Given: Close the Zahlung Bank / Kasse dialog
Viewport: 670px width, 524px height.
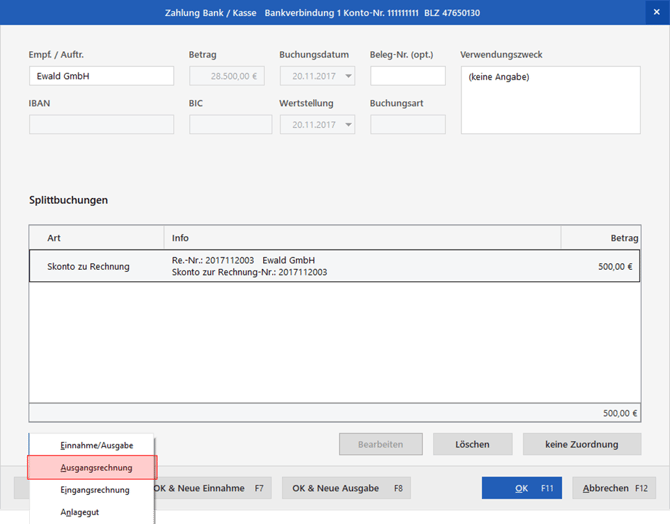Looking at the screenshot, I should click(655, 12).
